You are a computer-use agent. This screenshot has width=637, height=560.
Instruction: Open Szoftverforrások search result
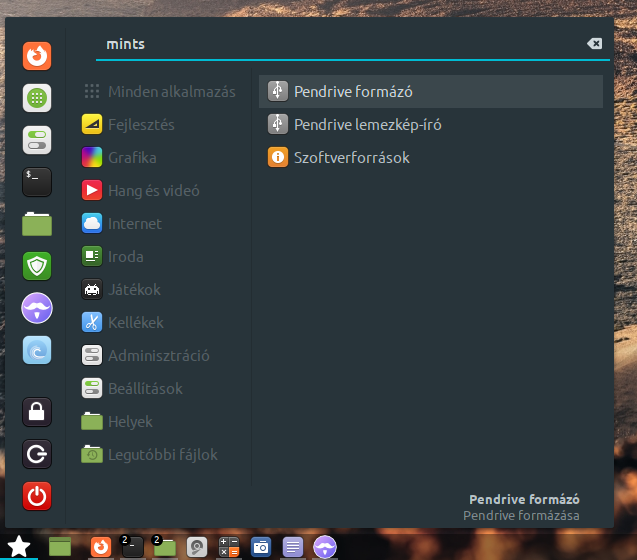431,157
